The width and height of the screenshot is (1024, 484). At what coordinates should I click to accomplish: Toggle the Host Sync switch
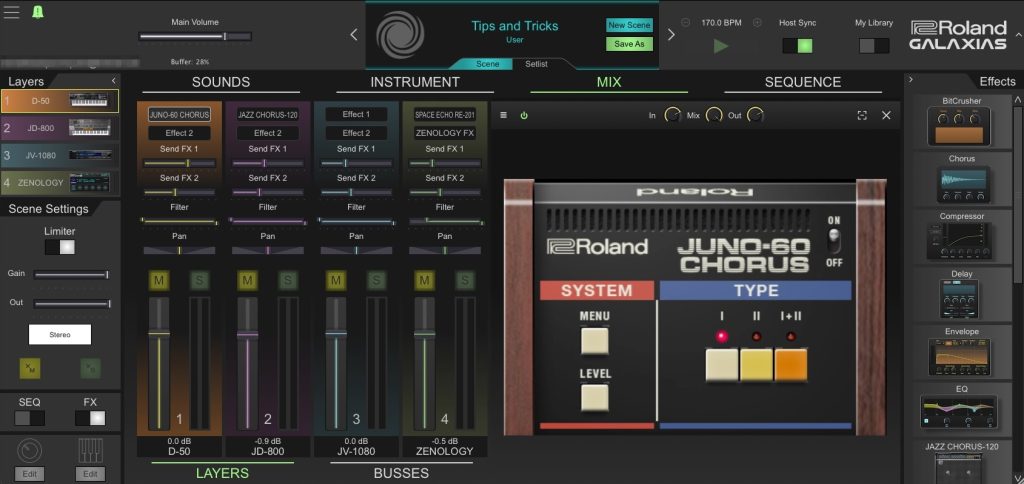pos(797,46)
